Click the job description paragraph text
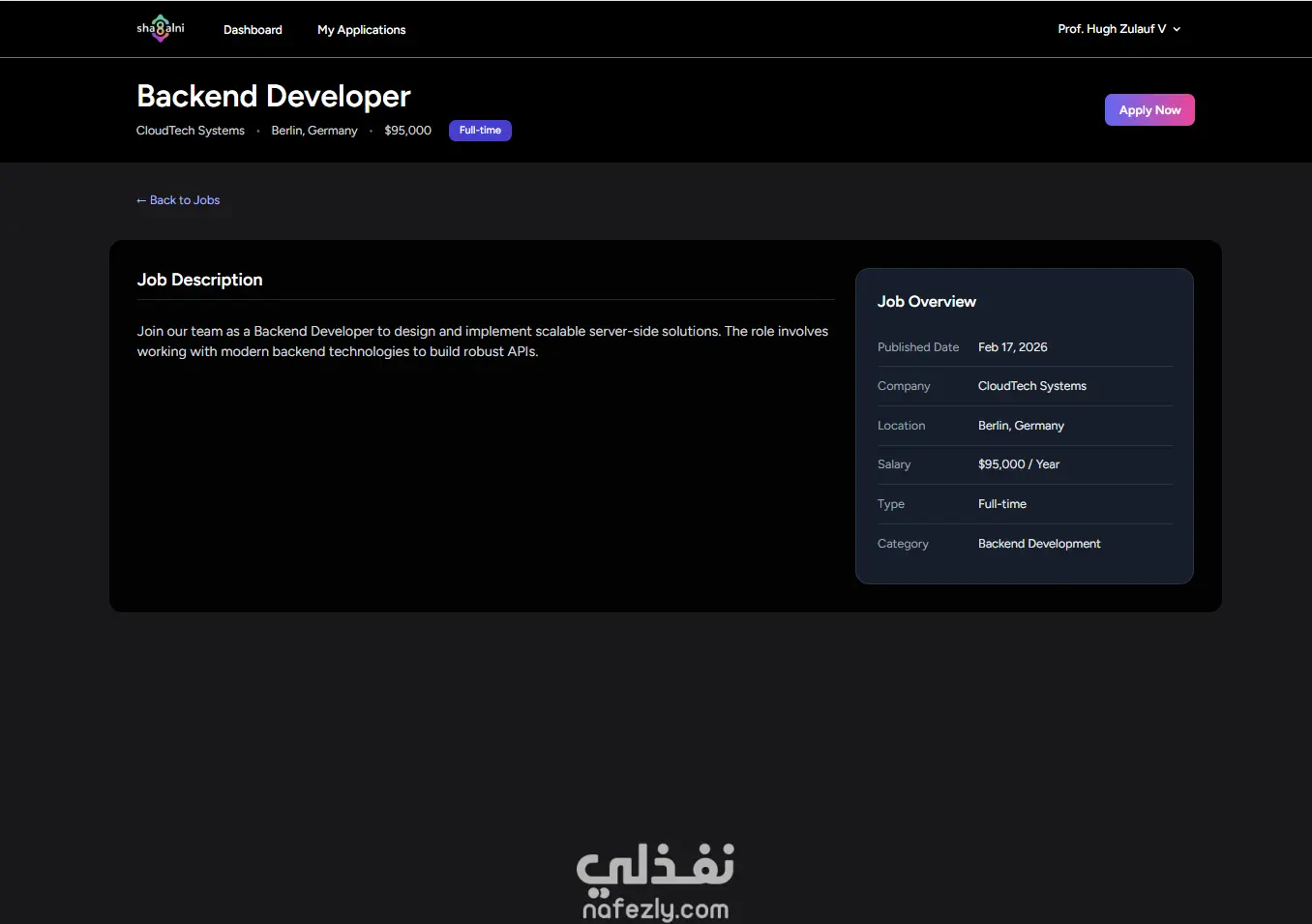Screen dimensions: 1312x924 coord(483,342)
